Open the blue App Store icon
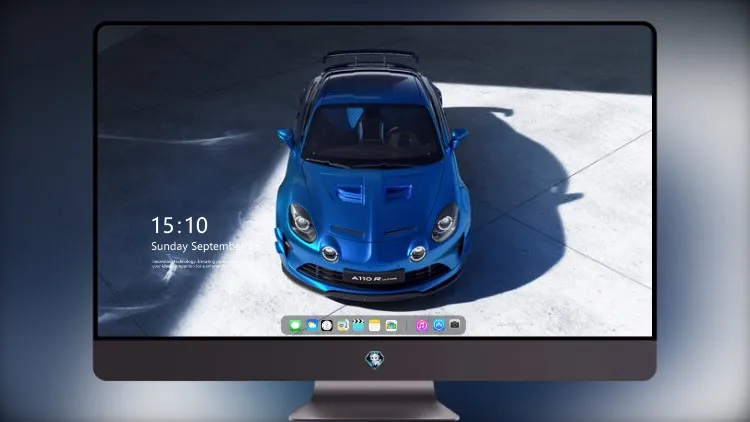Image resolution: width=750 pixels, height=422 pixels. click(439, 325)
